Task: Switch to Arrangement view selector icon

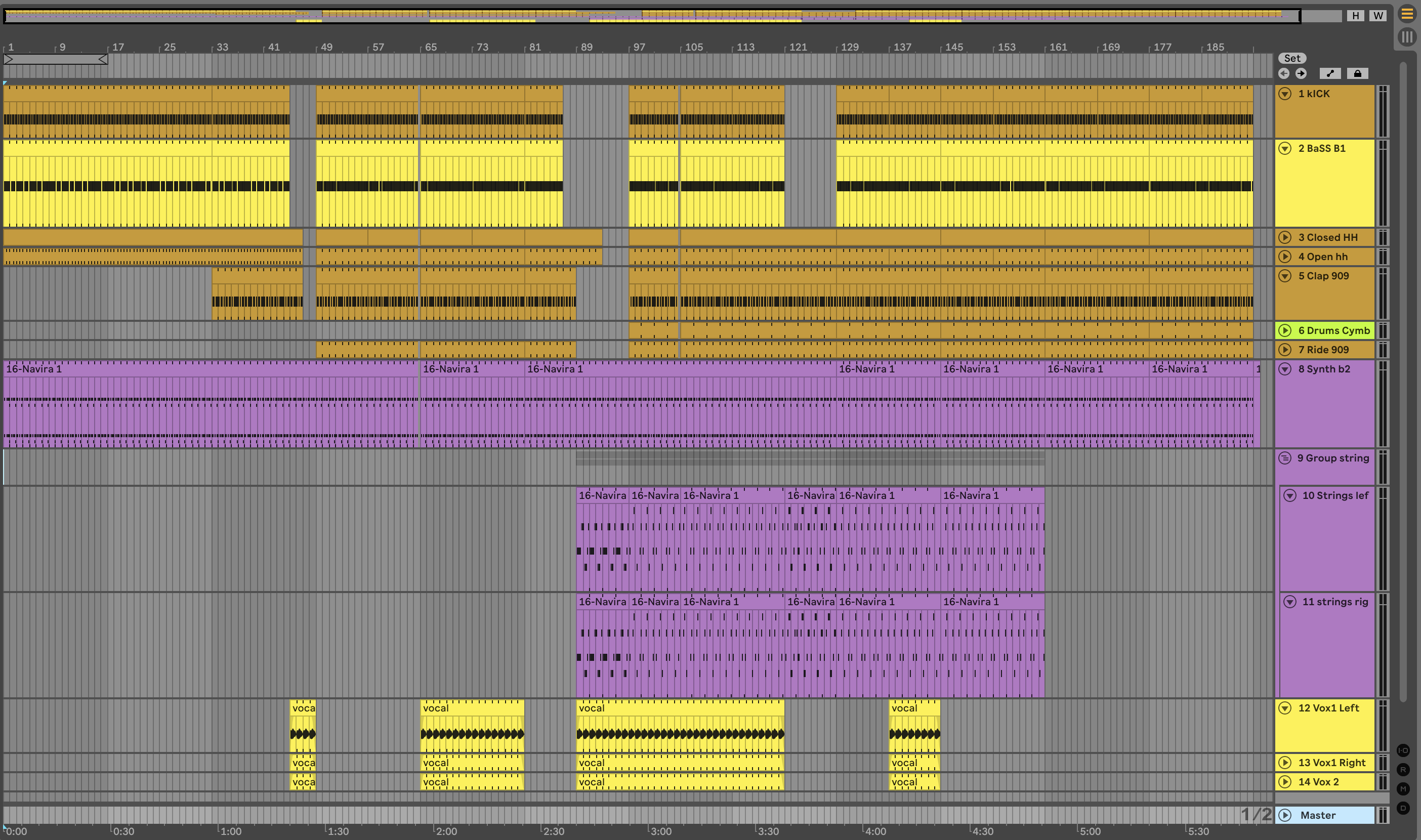Action: click(x=1407, y=14)
